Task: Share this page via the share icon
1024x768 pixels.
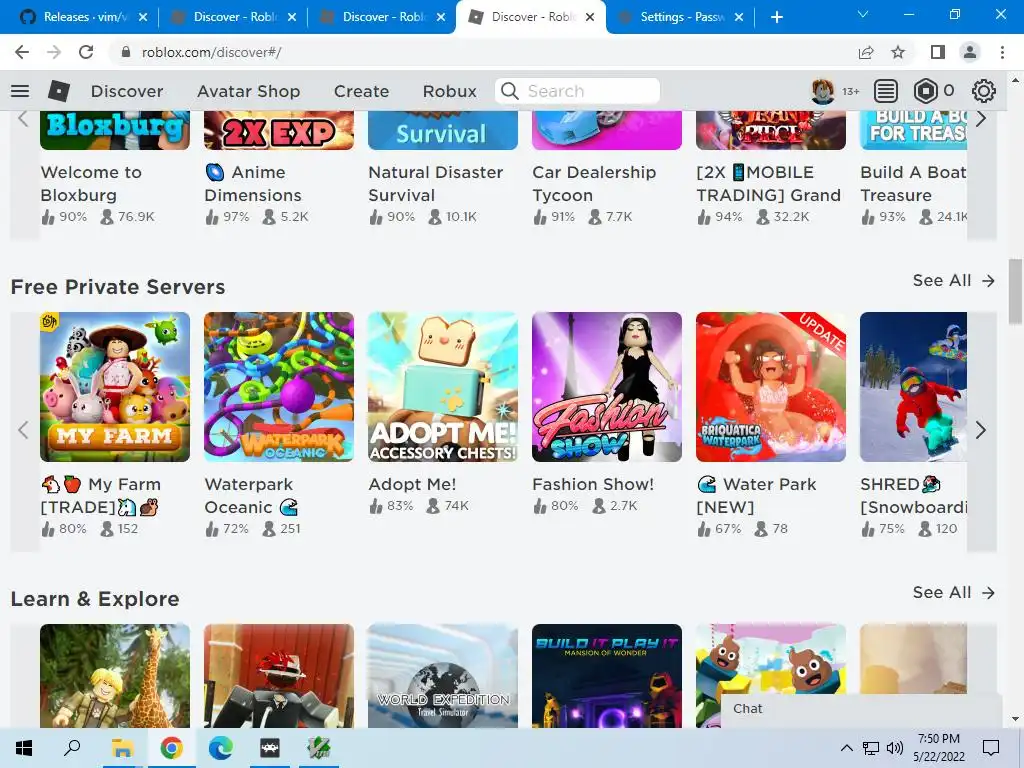Action: click(x=866, y=52)
